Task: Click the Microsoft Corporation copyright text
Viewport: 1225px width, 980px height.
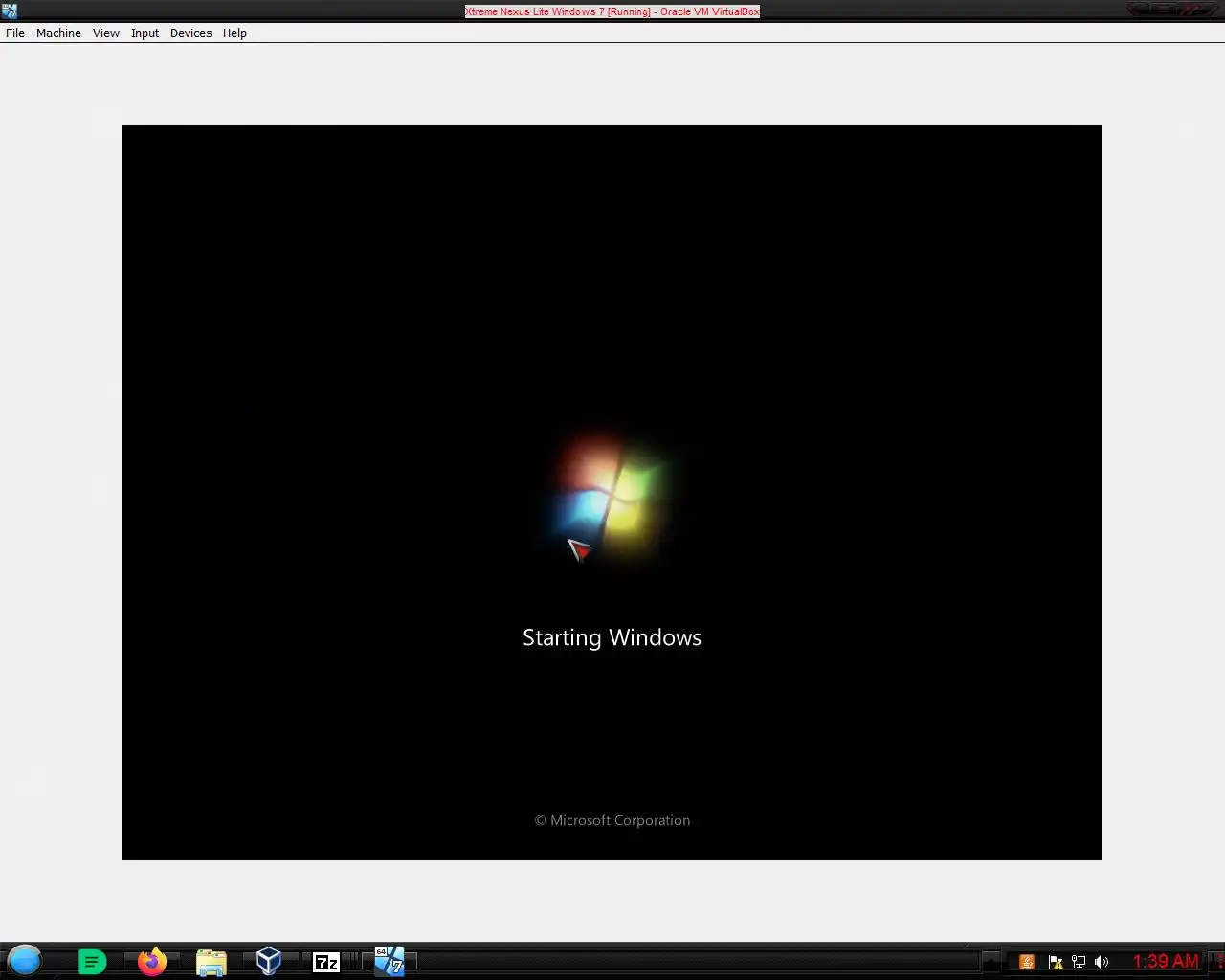Action: tap(612, 820)
